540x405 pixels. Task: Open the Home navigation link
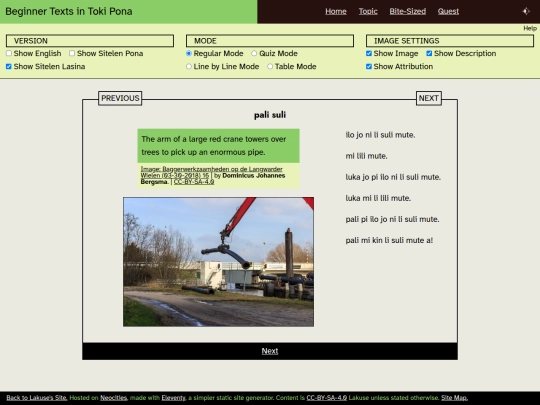coord(336,11)
